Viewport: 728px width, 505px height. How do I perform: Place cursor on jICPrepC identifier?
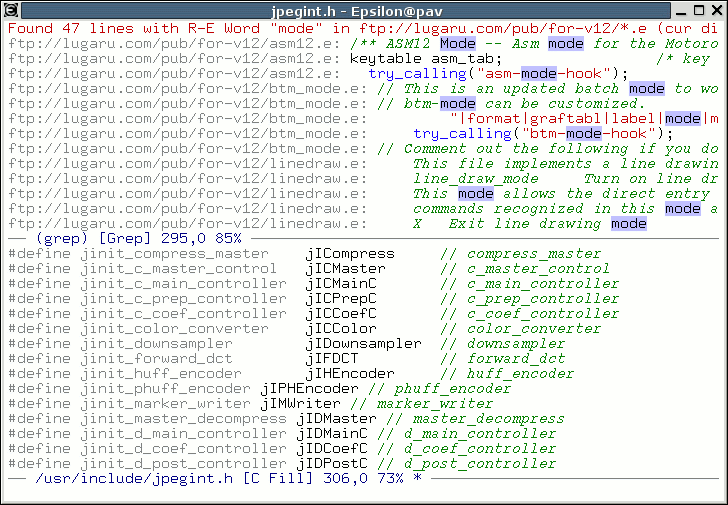pyautogui.click(x=341, y=298)
